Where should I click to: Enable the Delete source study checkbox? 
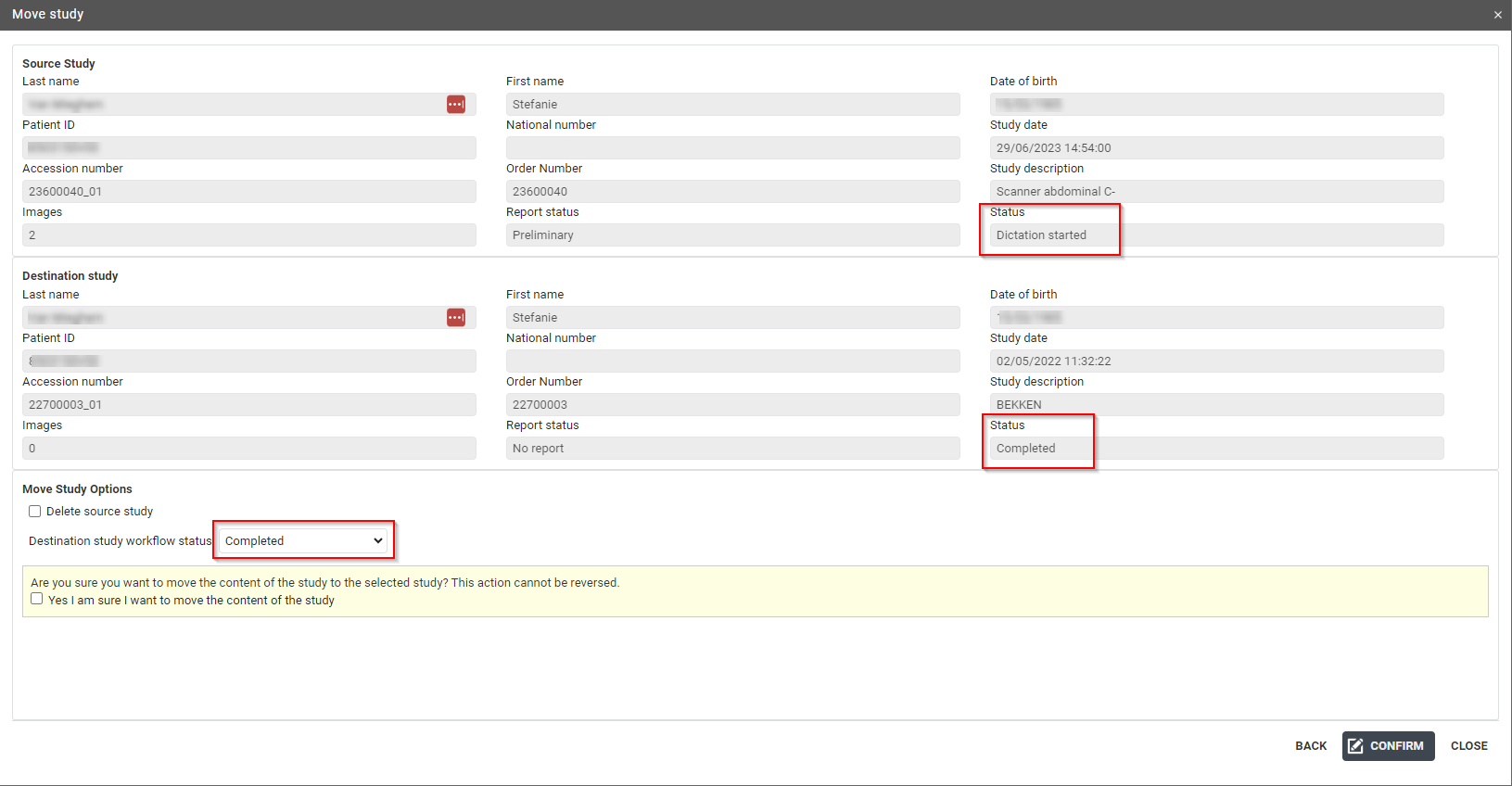coord(35,512)
